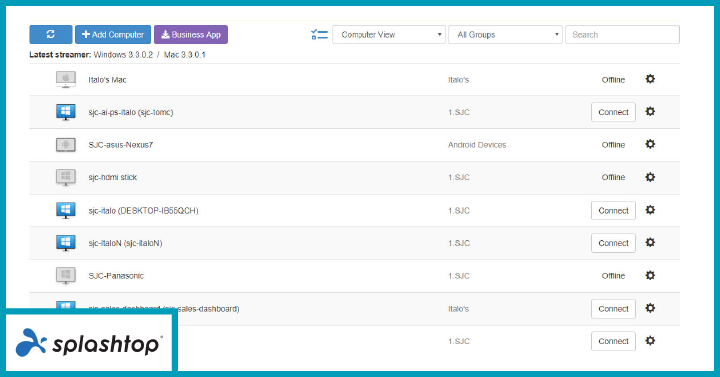Click Offline status for SJC-Panasonic
Viewport: 720px width, 377px height.
point(613,276)
